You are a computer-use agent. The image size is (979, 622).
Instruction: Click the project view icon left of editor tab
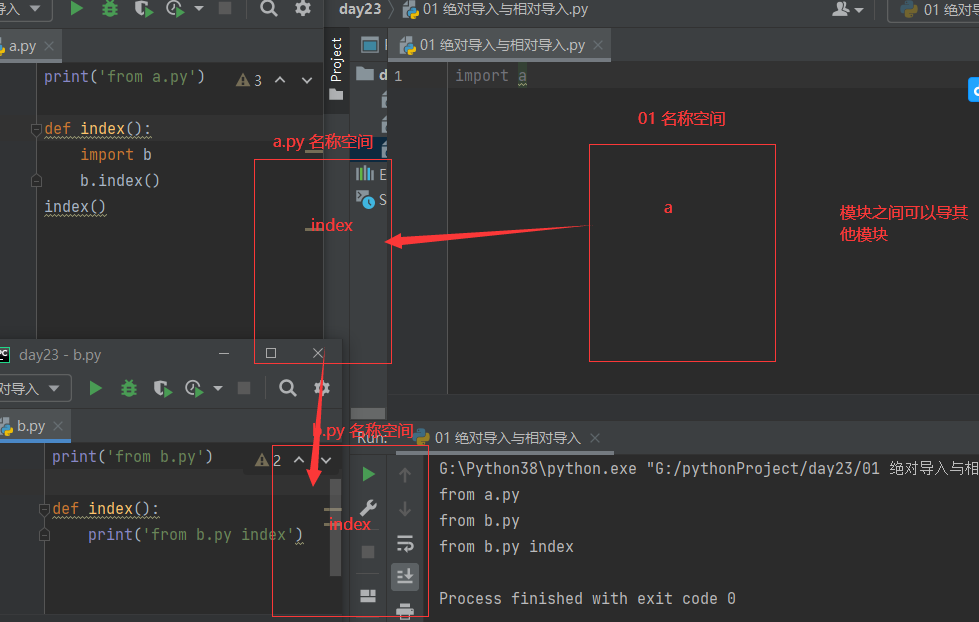tap(370, 45)
